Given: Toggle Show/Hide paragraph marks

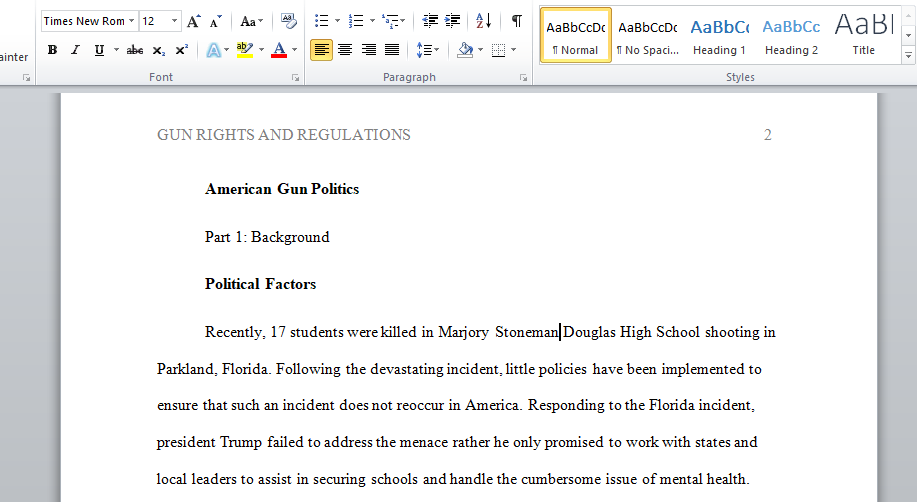Looking at the screenshot, I should [516, 22].
